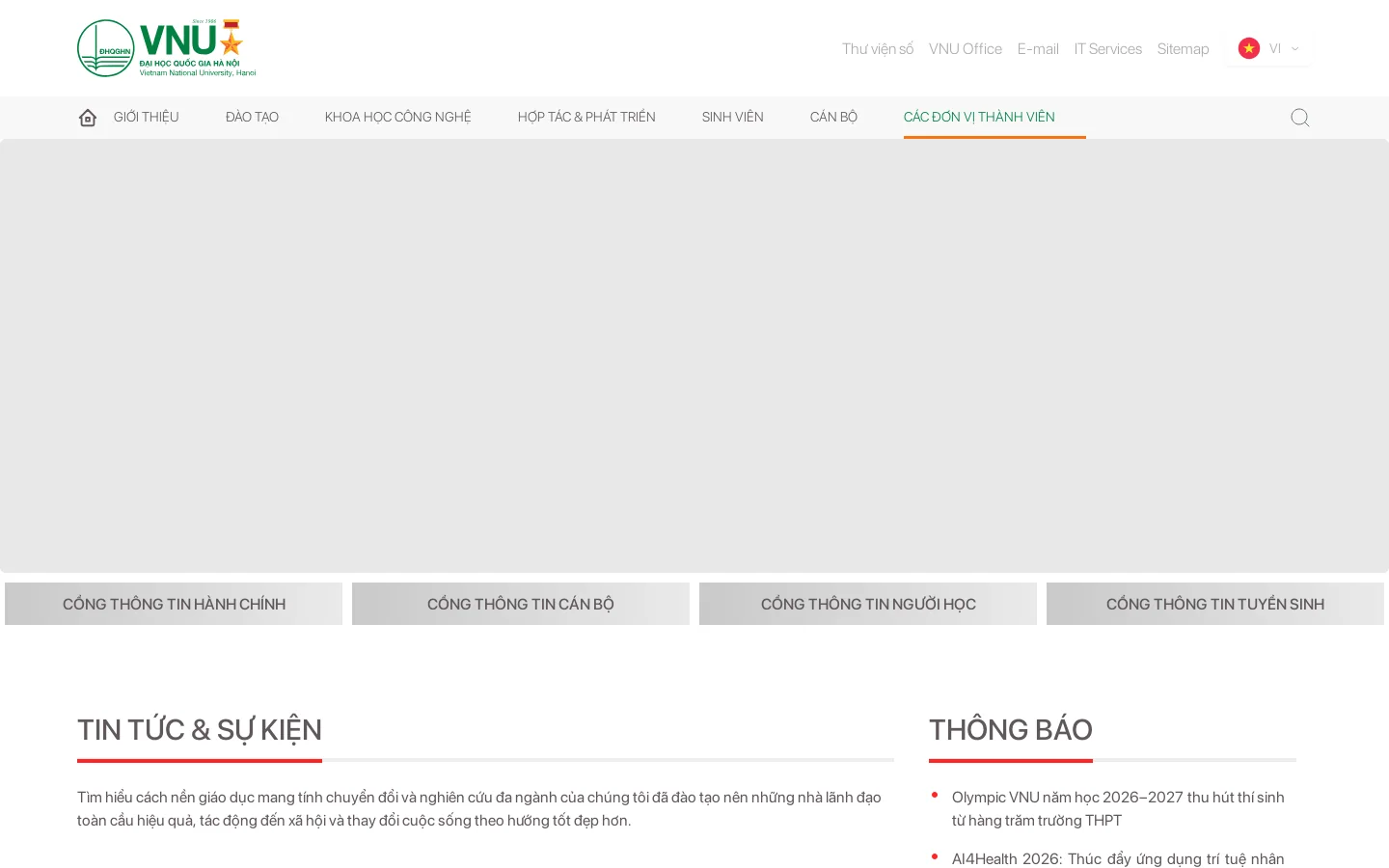Open search with the magnifier icon

pyautogui.click(x=1300, y=118)
